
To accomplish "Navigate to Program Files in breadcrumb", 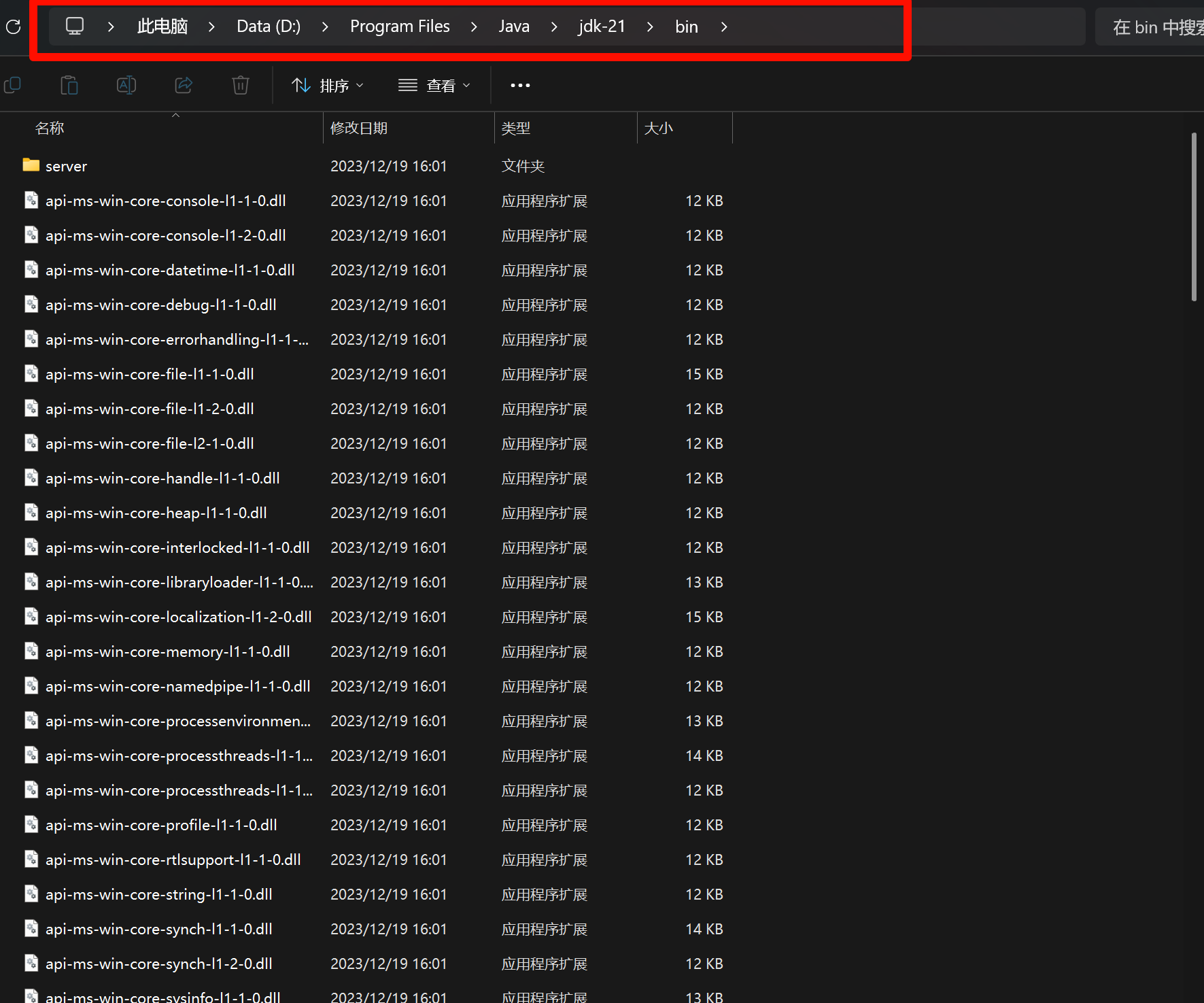I will tap(400, 27).
